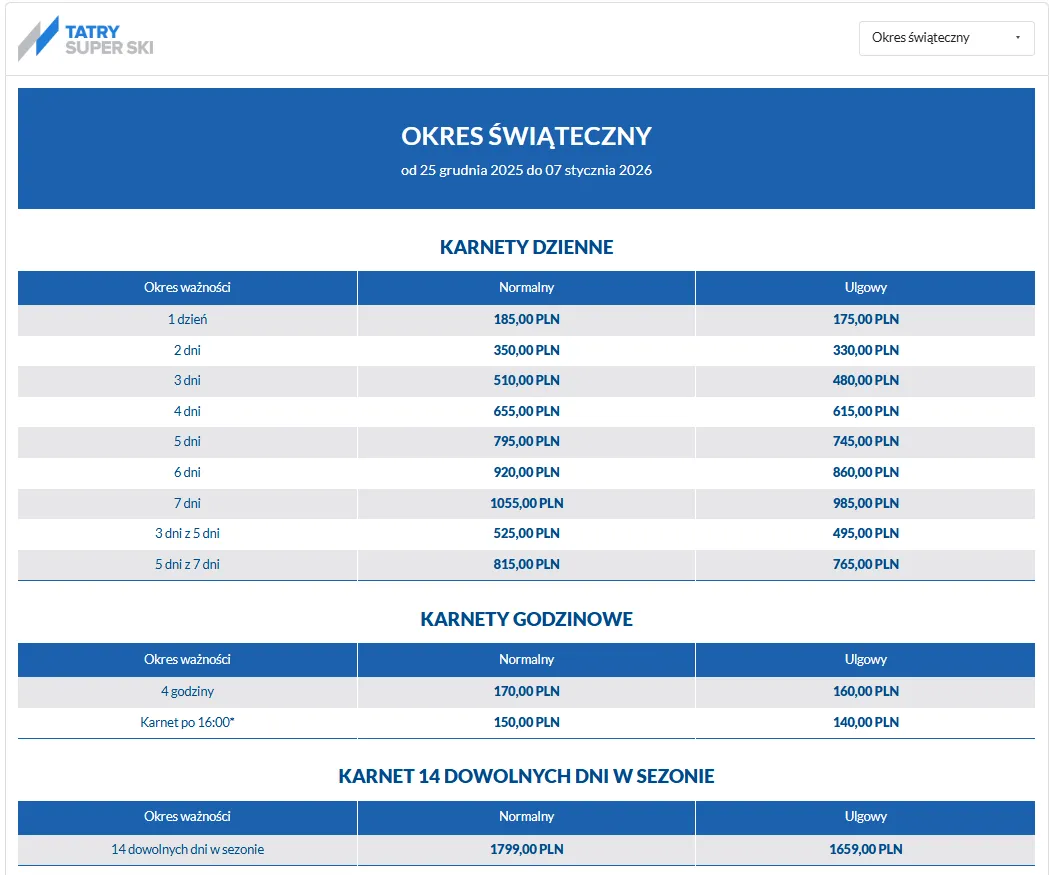1049x875 pixels.
Task: Click the Tatry Super Ski logo
Action: [x=86, y=38]
